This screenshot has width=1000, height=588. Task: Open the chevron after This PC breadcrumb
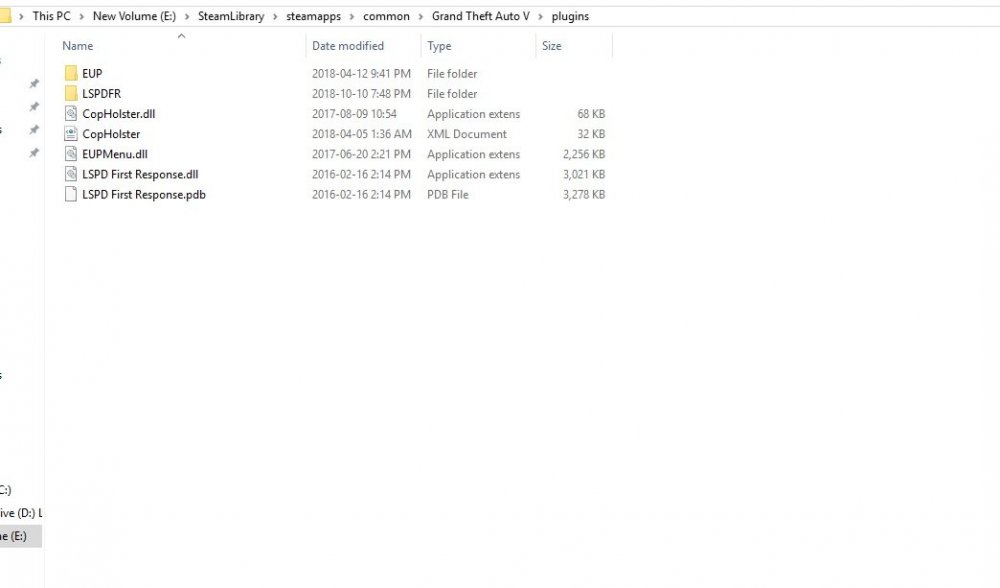point(82,17)
